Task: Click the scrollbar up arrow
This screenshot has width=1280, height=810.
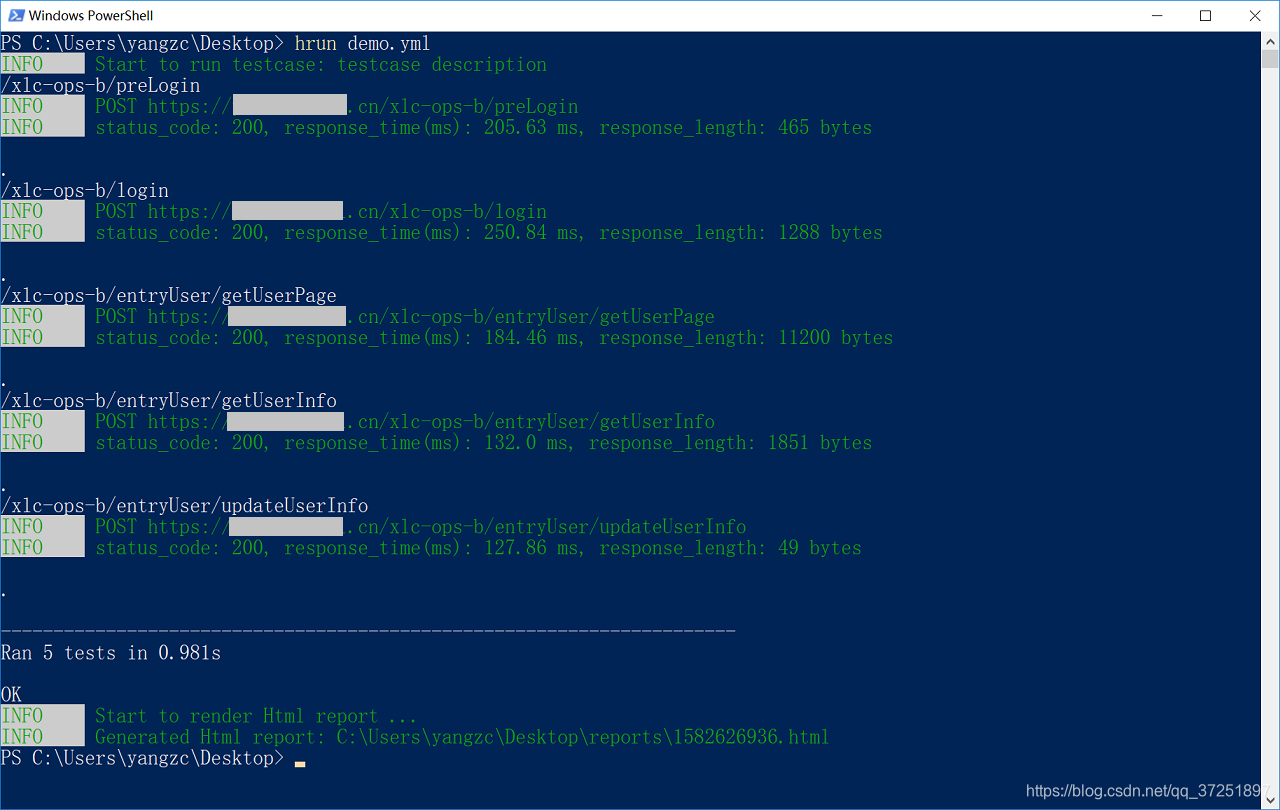Action: click(x=1270, y=41)
